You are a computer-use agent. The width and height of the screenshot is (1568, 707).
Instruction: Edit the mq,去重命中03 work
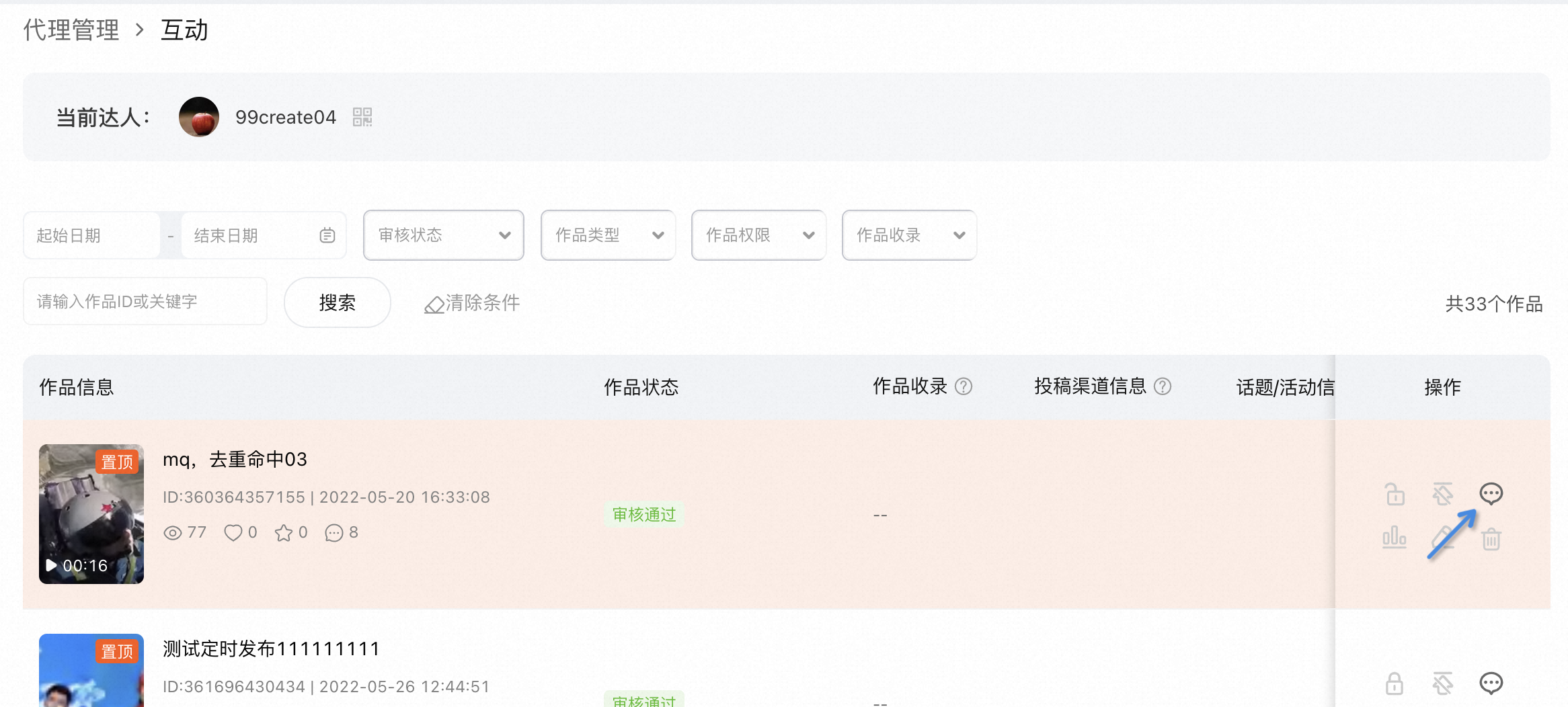point(1443,538)
